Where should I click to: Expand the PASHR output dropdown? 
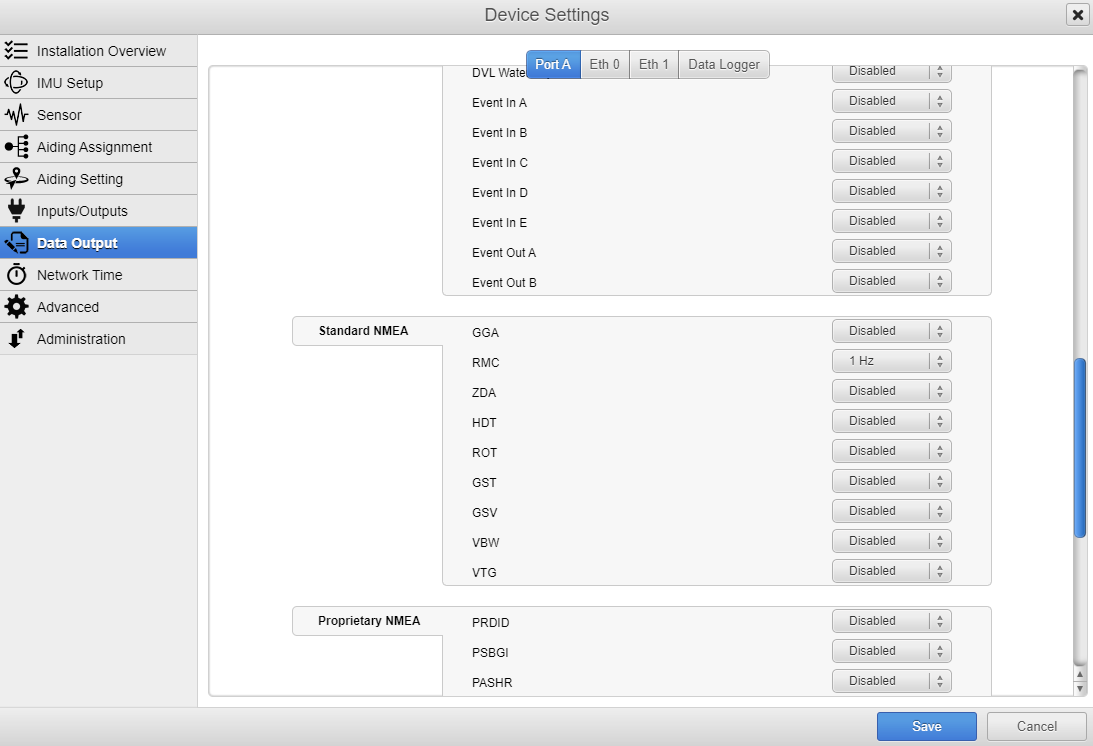[891, 681]
